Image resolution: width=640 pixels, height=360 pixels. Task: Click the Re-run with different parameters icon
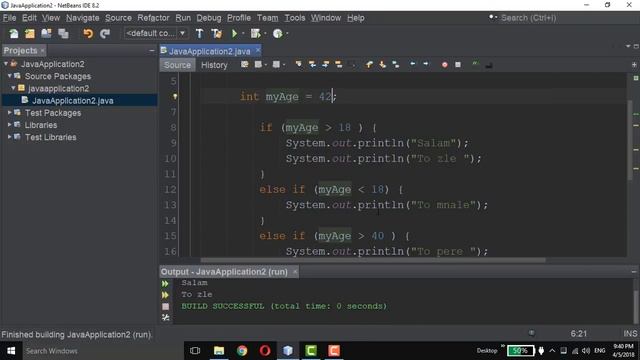coord(165,295)
